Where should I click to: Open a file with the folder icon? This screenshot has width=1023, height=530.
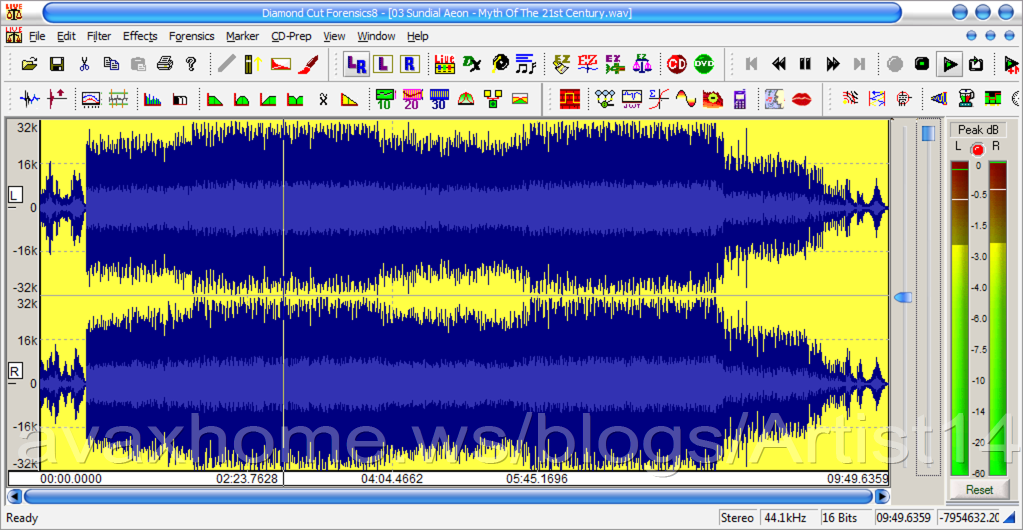pos(29,64)
